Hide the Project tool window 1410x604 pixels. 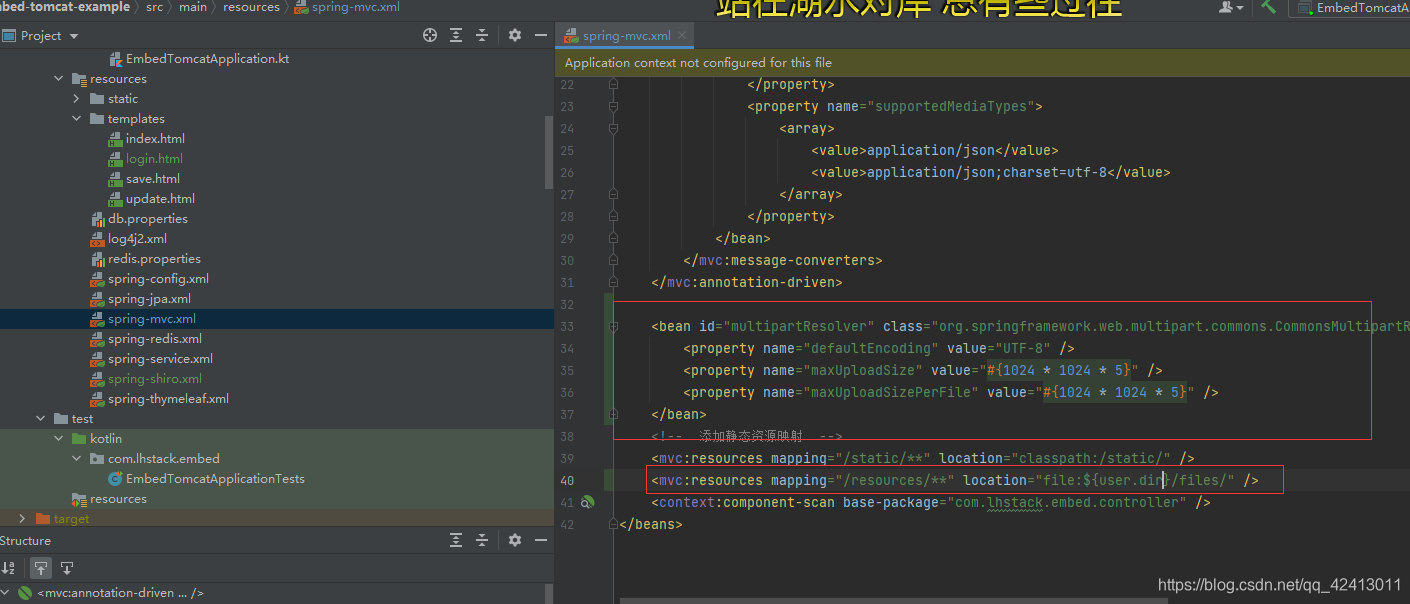click(541, 35)
